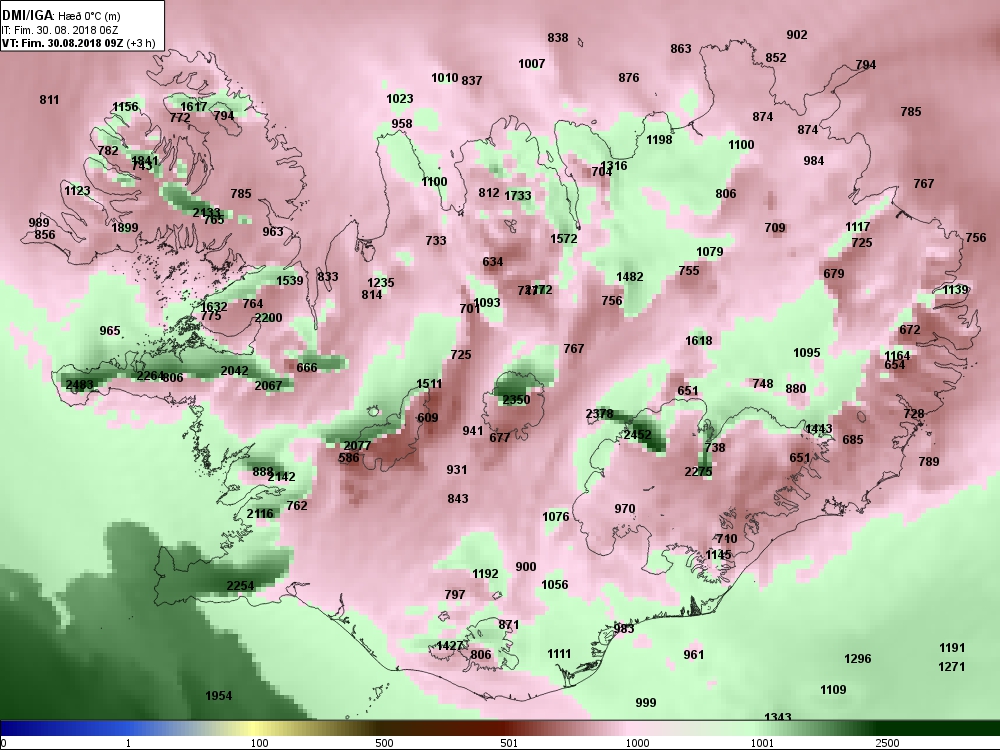Click the 'DMI/IGA: Hæð 0°C (m)' title text
1000x750 pixels.
tap(61, 15)
